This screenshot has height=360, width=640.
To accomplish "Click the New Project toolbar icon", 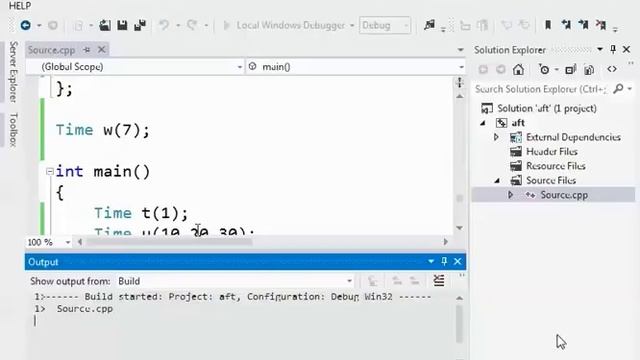I will coord(79,25).
